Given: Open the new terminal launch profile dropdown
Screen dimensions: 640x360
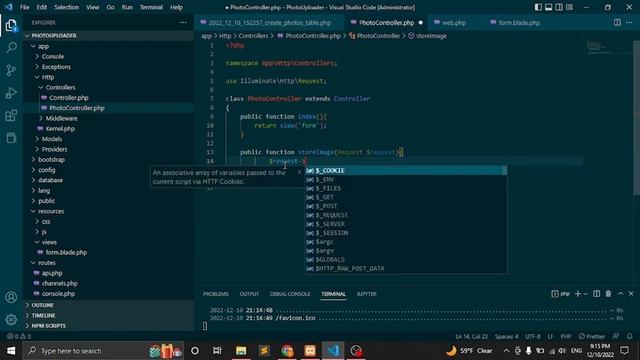Looking at the screenshot, I should tap(586, 294).
